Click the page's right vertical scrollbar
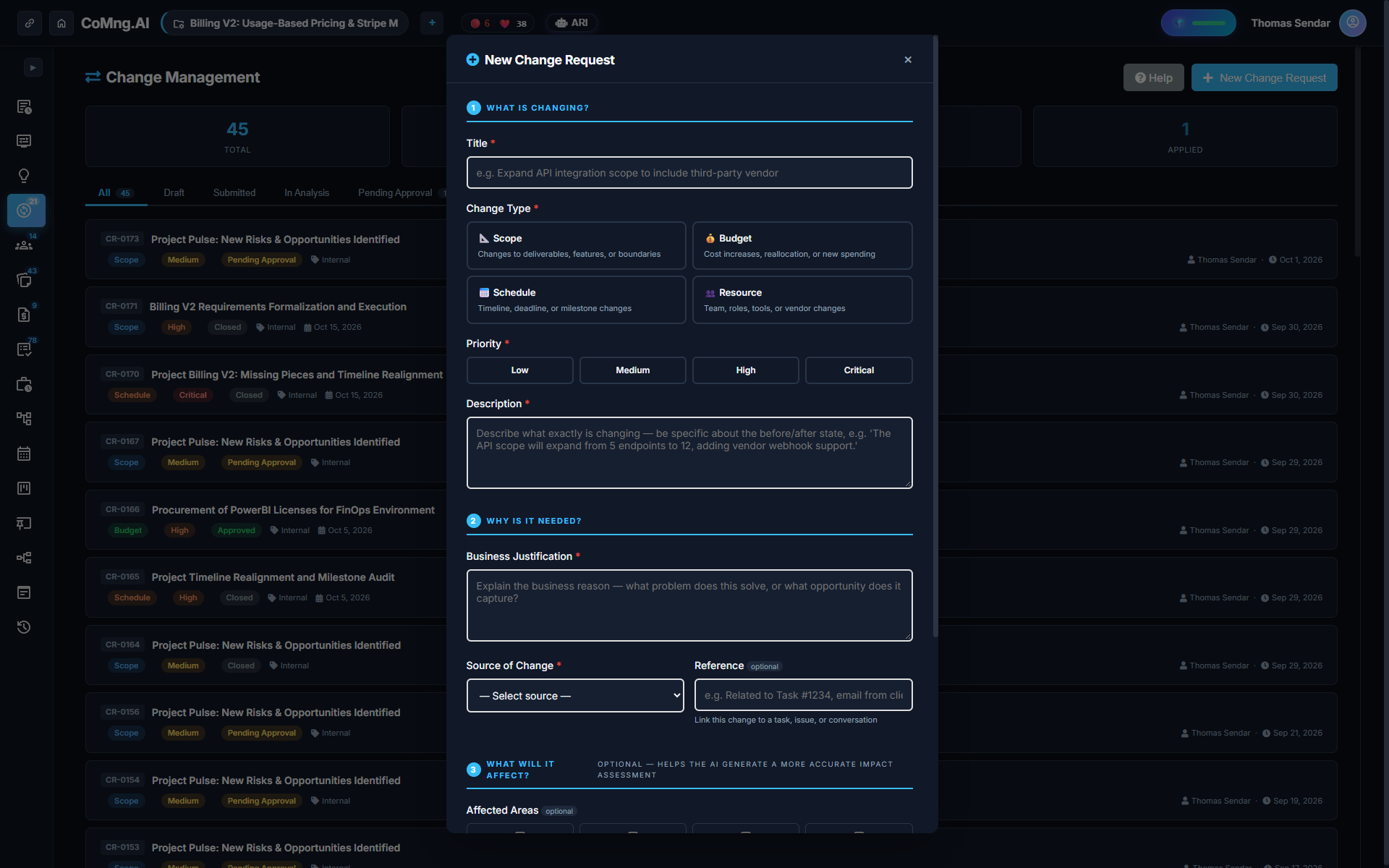 point(1357,152)
